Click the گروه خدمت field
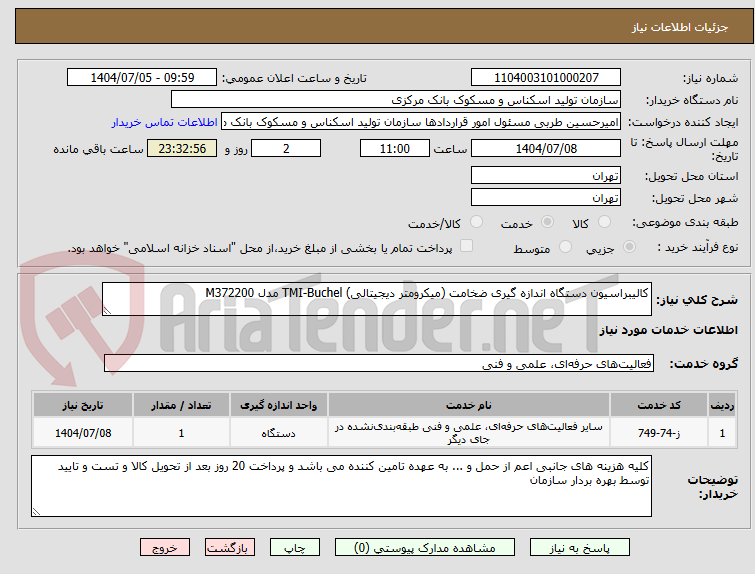Screen dimensions: 755x574 point(379,364)
